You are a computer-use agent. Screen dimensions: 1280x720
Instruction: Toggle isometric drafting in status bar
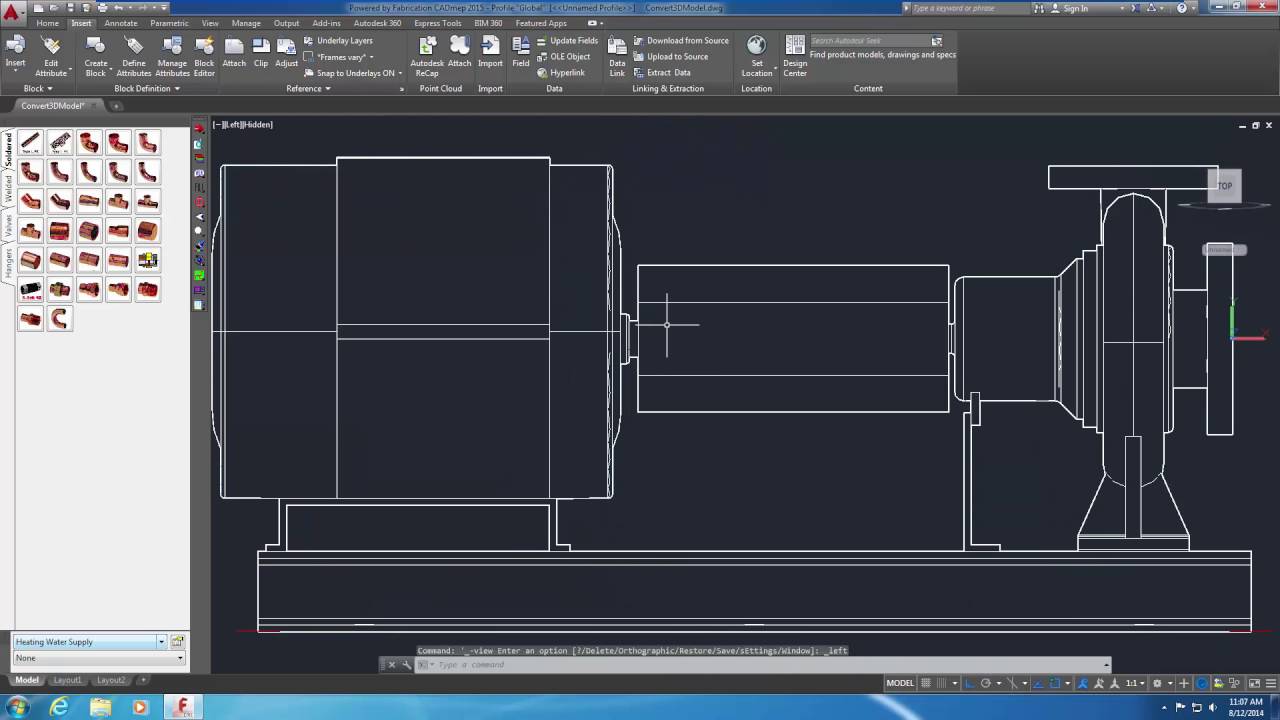[1013, 683]
